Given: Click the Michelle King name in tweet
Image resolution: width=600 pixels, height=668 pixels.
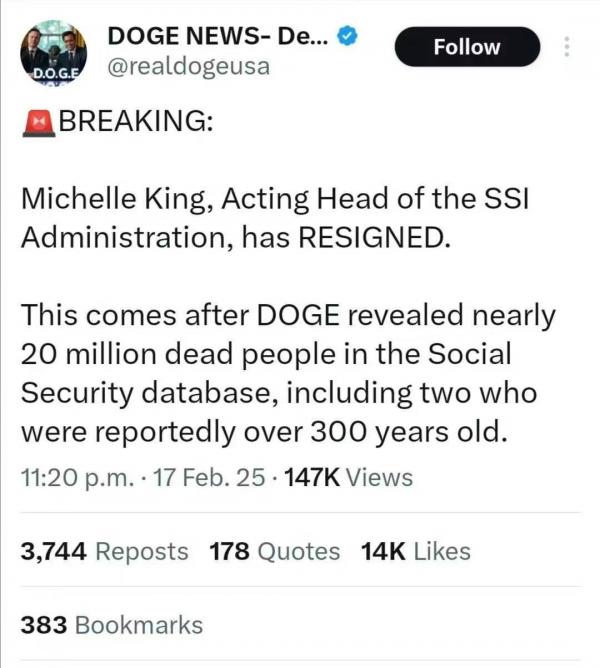Looking at the screenshot, I should point(112,199).
